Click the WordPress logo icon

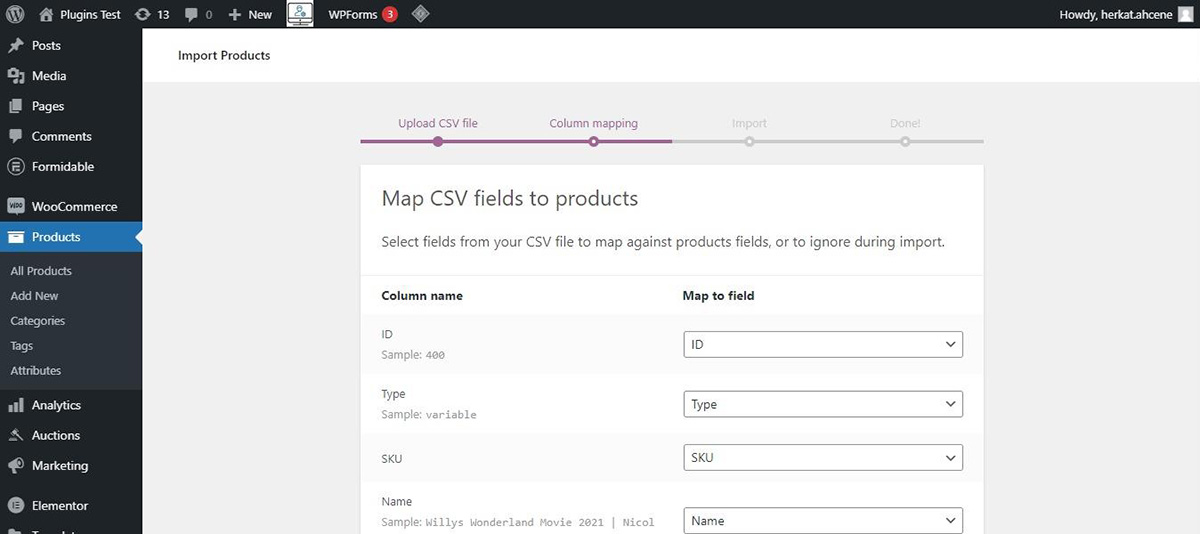[14, 14]
